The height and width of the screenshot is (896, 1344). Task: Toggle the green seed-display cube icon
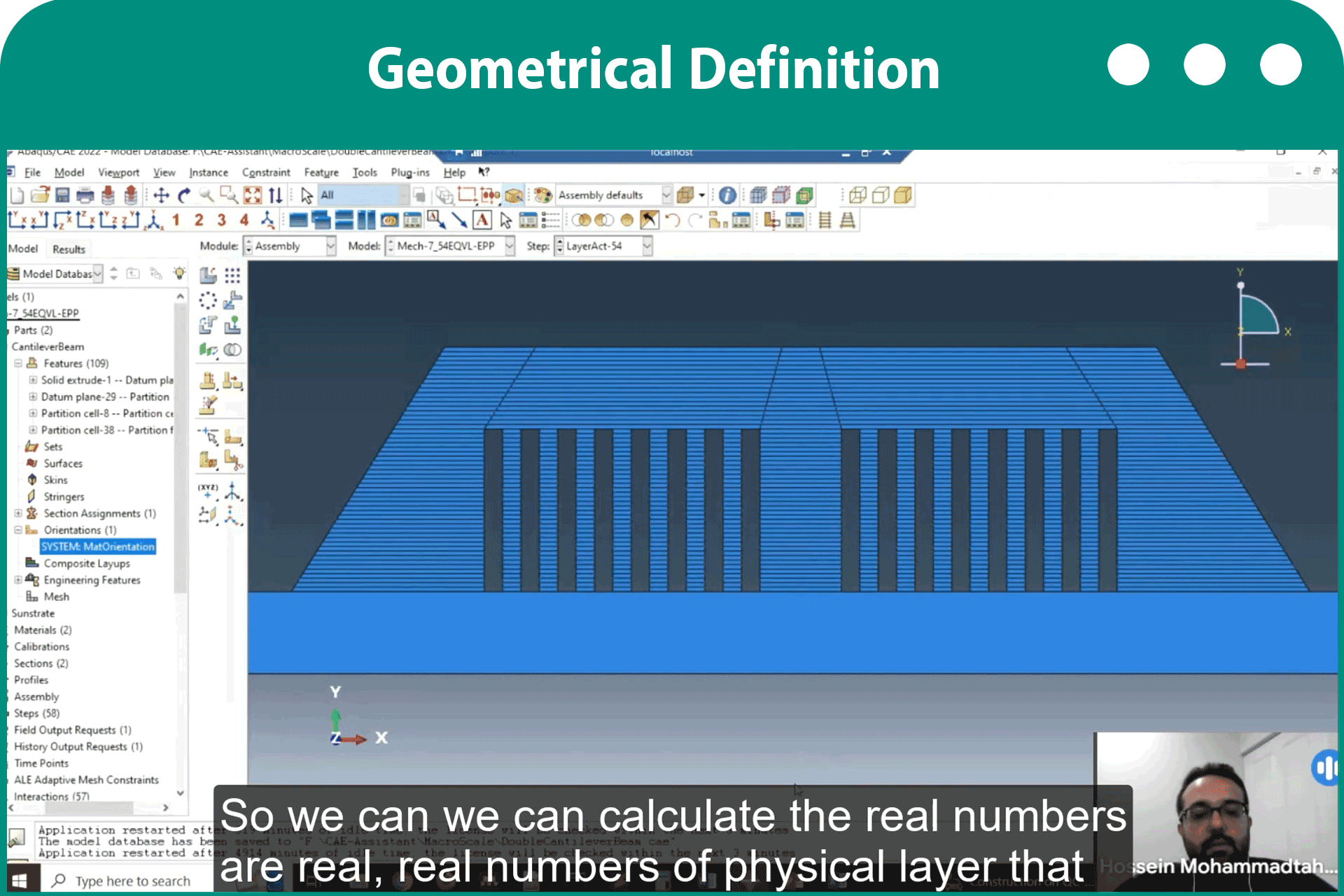pyautogui.click(x=804, y=195)
